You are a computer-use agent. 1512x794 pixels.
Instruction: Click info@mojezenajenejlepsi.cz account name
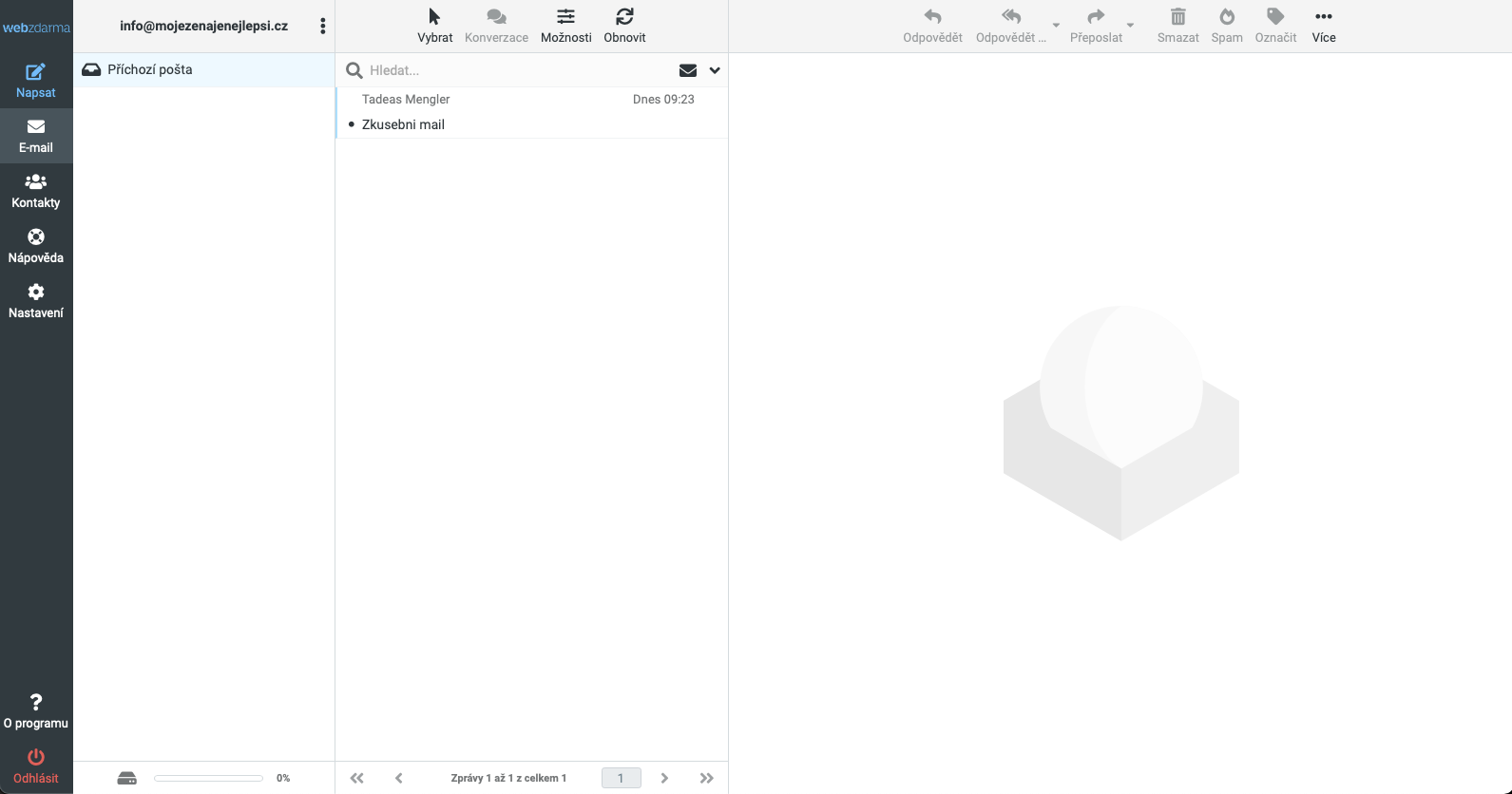click(x=203, y=26)
